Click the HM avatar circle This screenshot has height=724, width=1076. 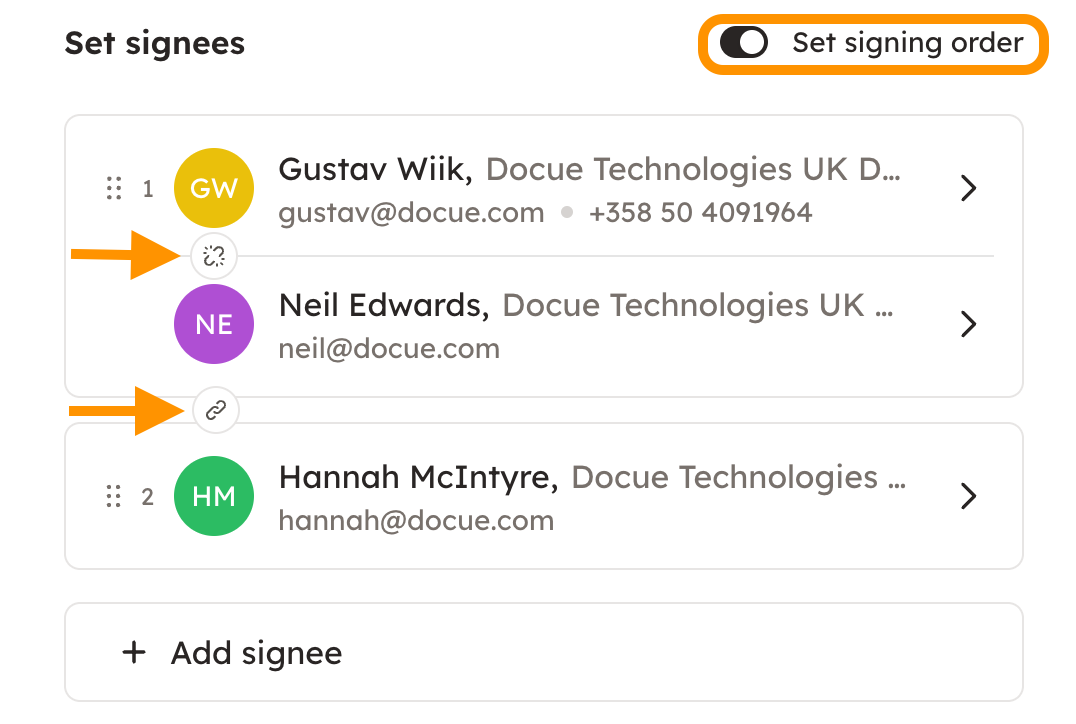[x=214, y=496]
